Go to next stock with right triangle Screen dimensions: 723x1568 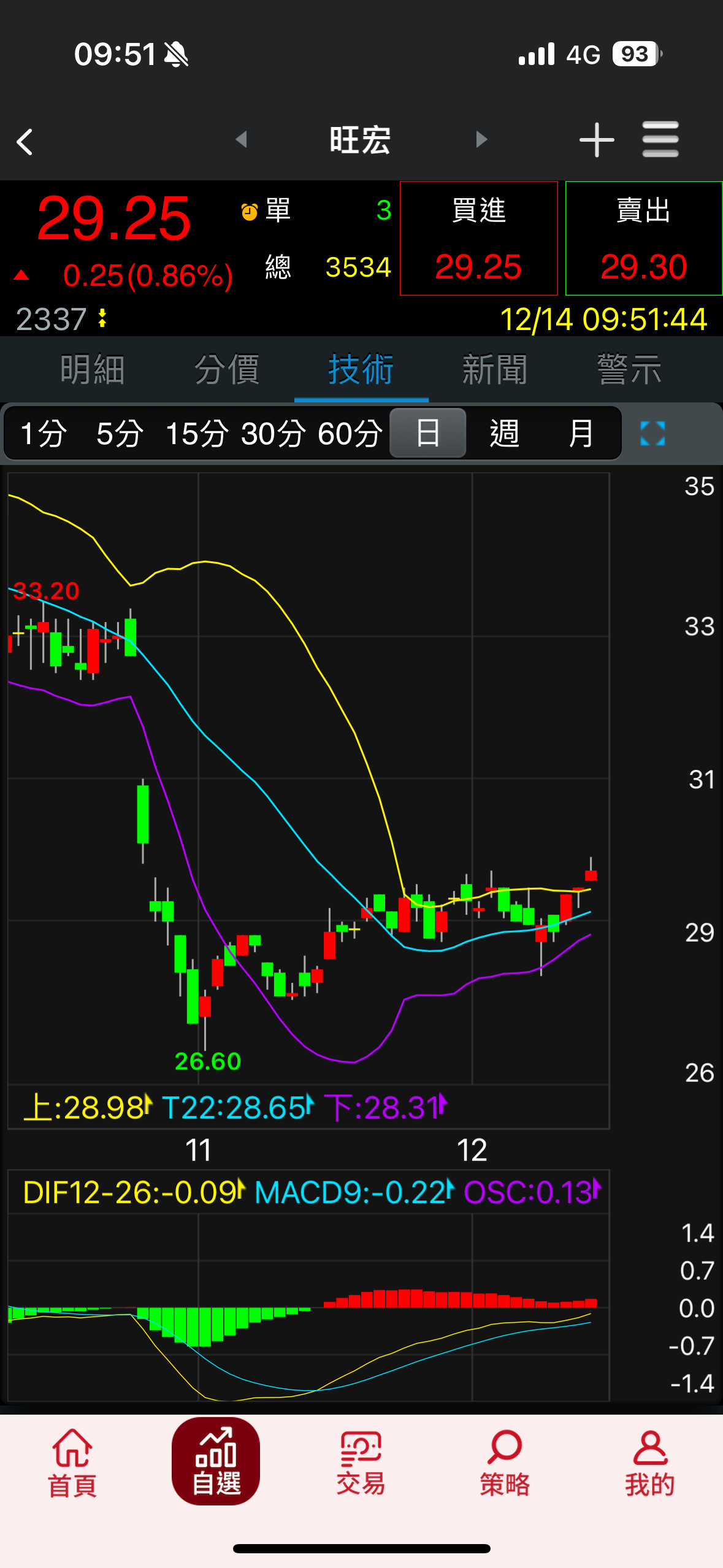coord(481,140)
